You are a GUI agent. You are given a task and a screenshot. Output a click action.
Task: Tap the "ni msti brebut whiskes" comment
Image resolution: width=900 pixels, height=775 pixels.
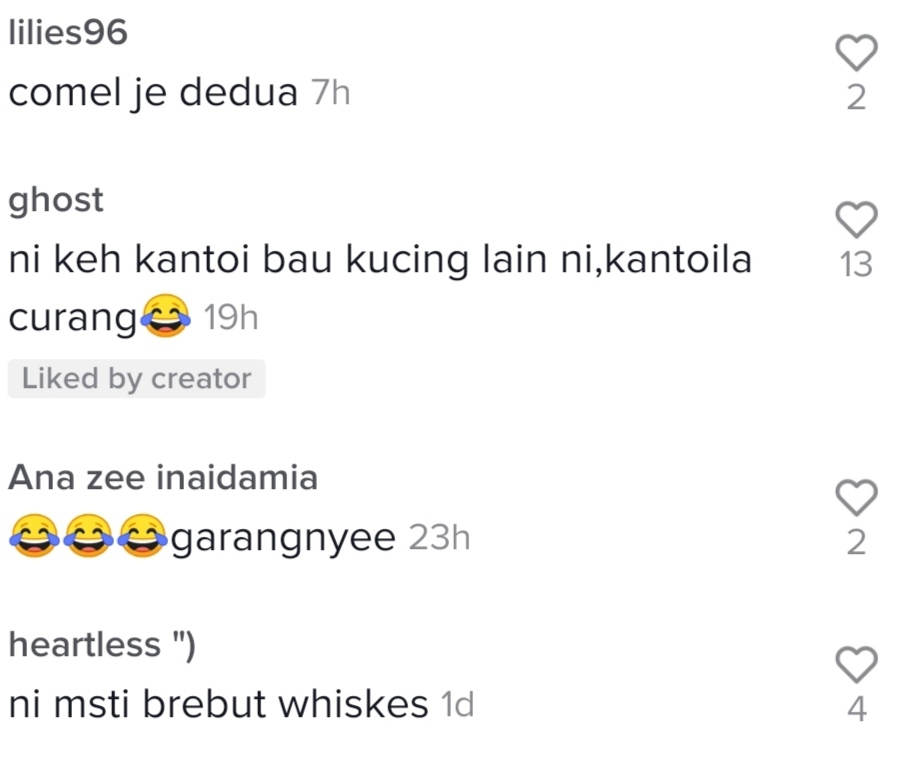(x=219, y=704)
